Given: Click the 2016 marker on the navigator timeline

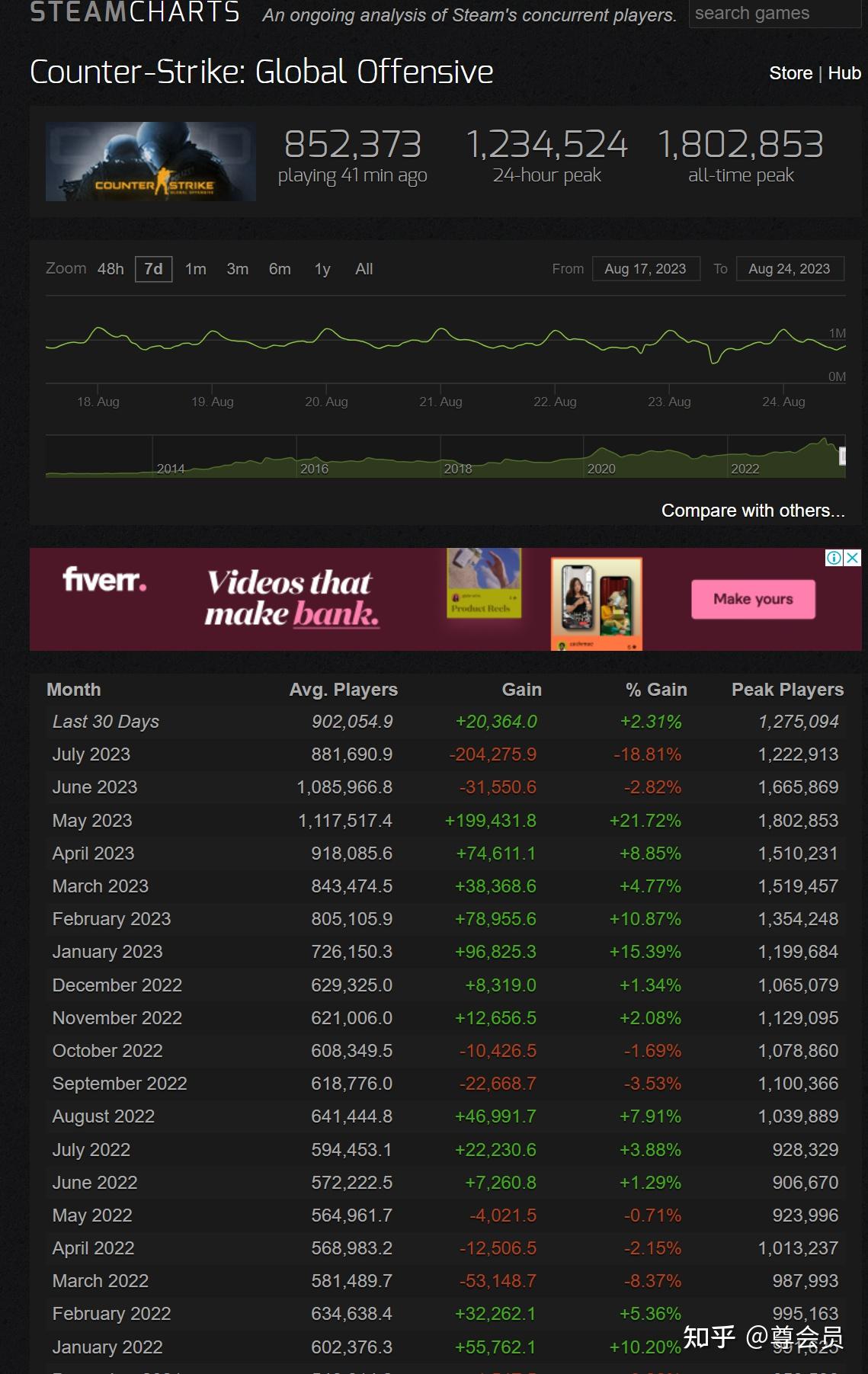Looking at the screenshot, I should (314, 469).
